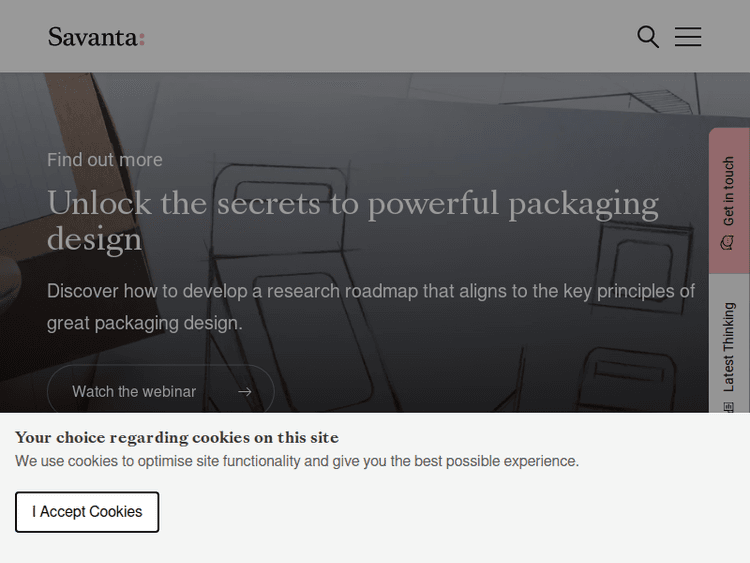Click the 'Latest Thinking' vertical text
The height and width of the screenshot is (563, 750).
729,346
